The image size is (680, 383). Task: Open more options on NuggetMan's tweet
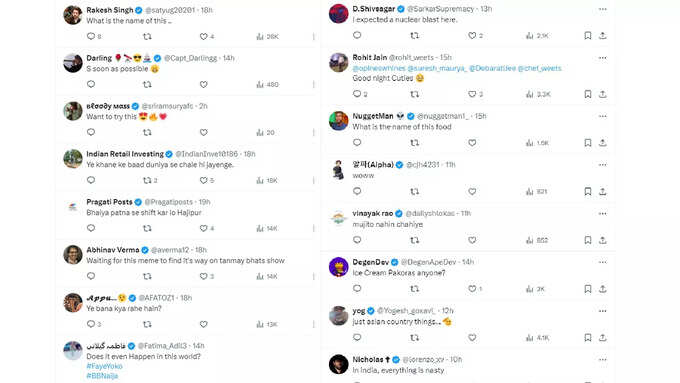pyautogui.click(x=602, y=116)
